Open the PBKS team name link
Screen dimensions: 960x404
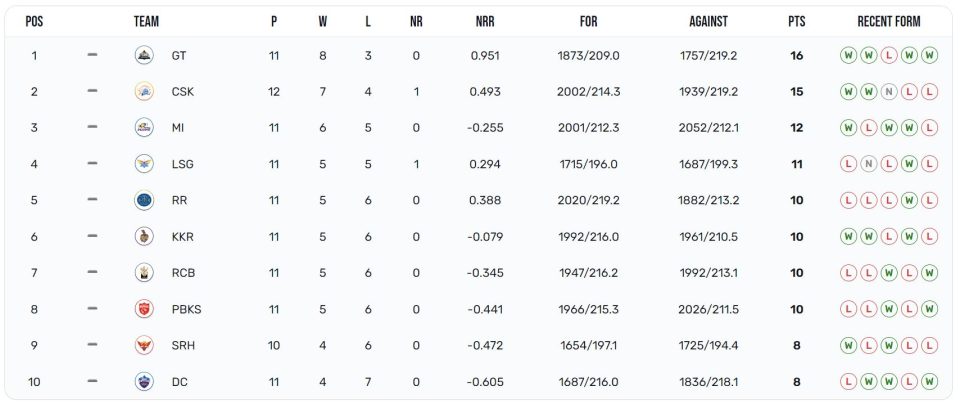click(x=186, y=309)
